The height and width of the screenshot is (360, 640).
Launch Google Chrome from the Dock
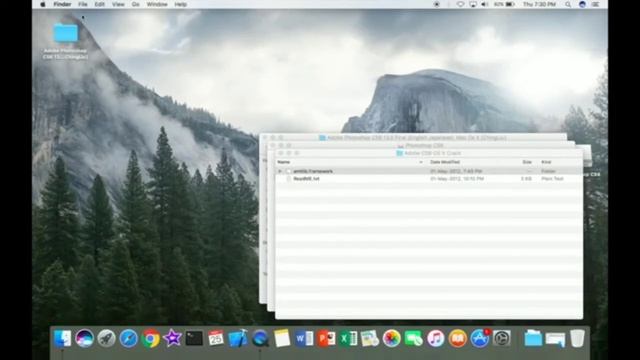[151, 338]
